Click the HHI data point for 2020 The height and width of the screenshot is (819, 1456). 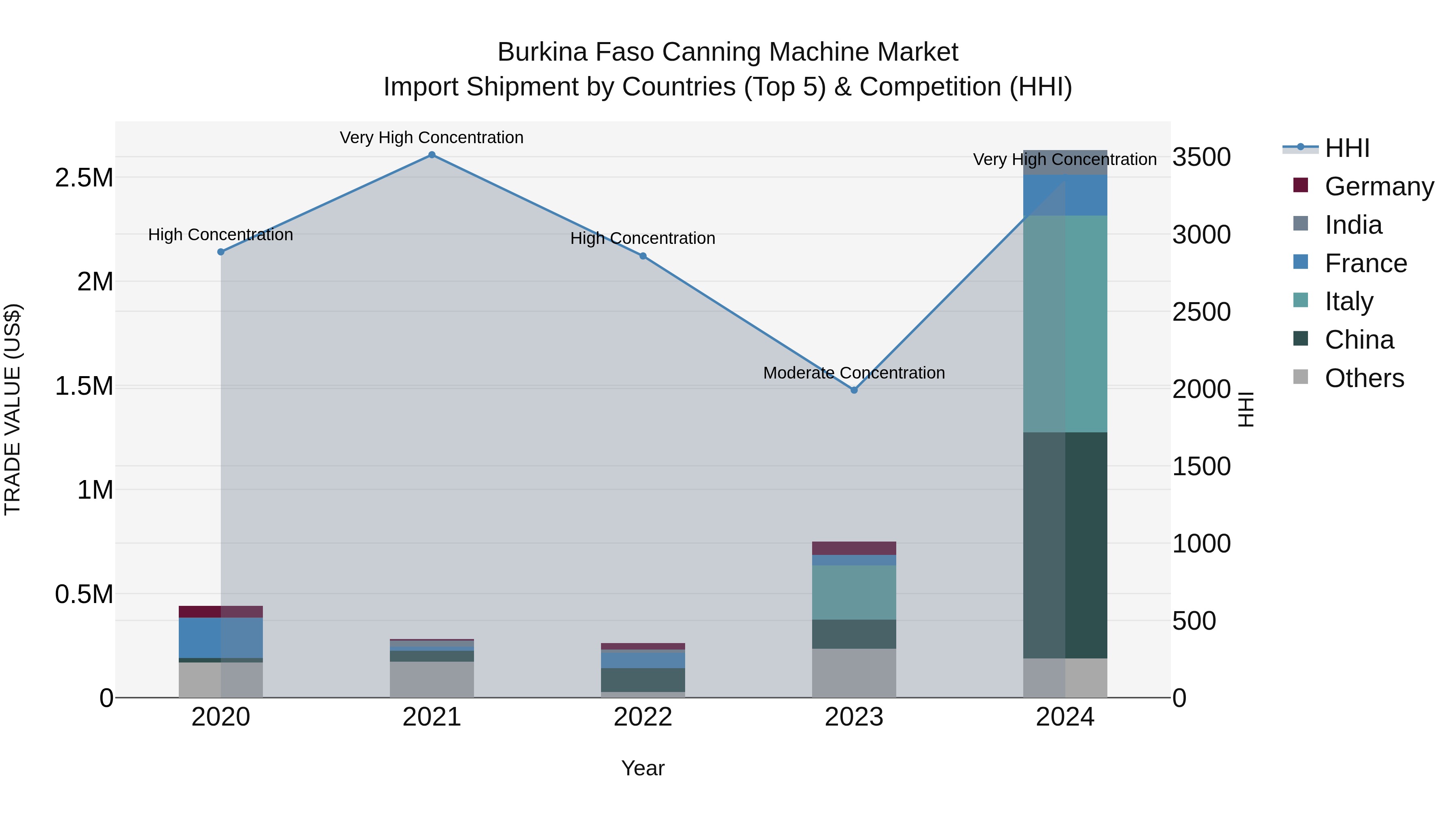[221, 252]
